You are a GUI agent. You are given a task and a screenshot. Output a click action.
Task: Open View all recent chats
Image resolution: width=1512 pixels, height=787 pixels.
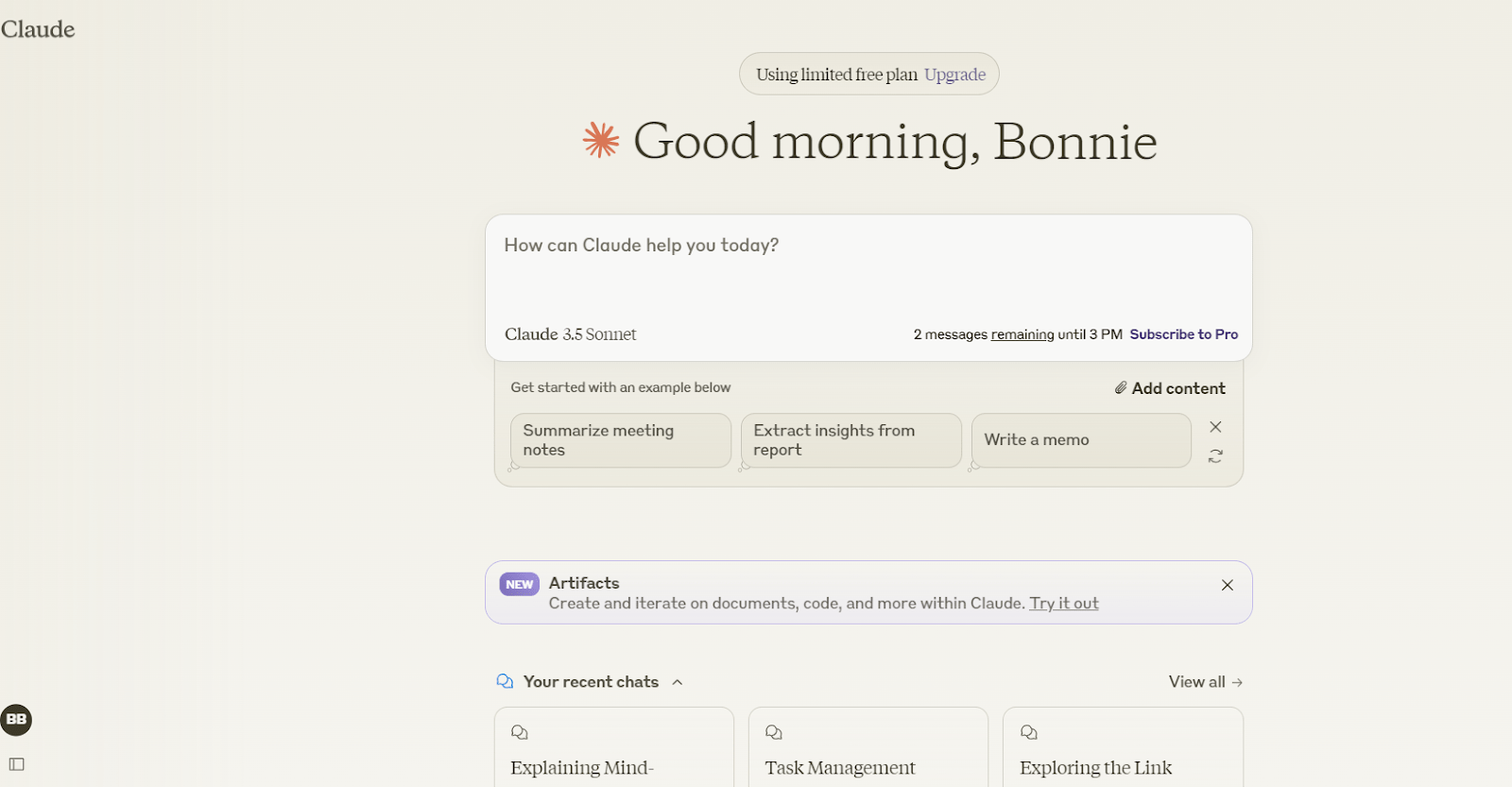point(1205,682)
